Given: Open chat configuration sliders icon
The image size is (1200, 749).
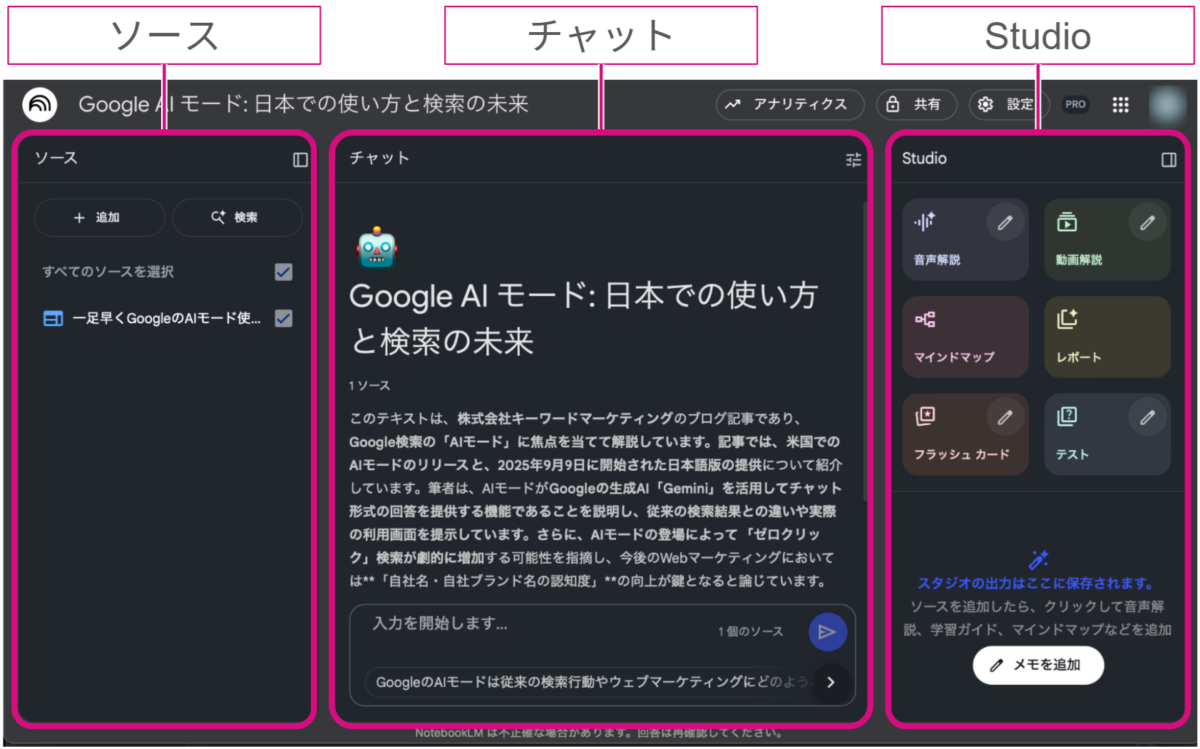Looking at the screenshot, I should tap(853, 159).
